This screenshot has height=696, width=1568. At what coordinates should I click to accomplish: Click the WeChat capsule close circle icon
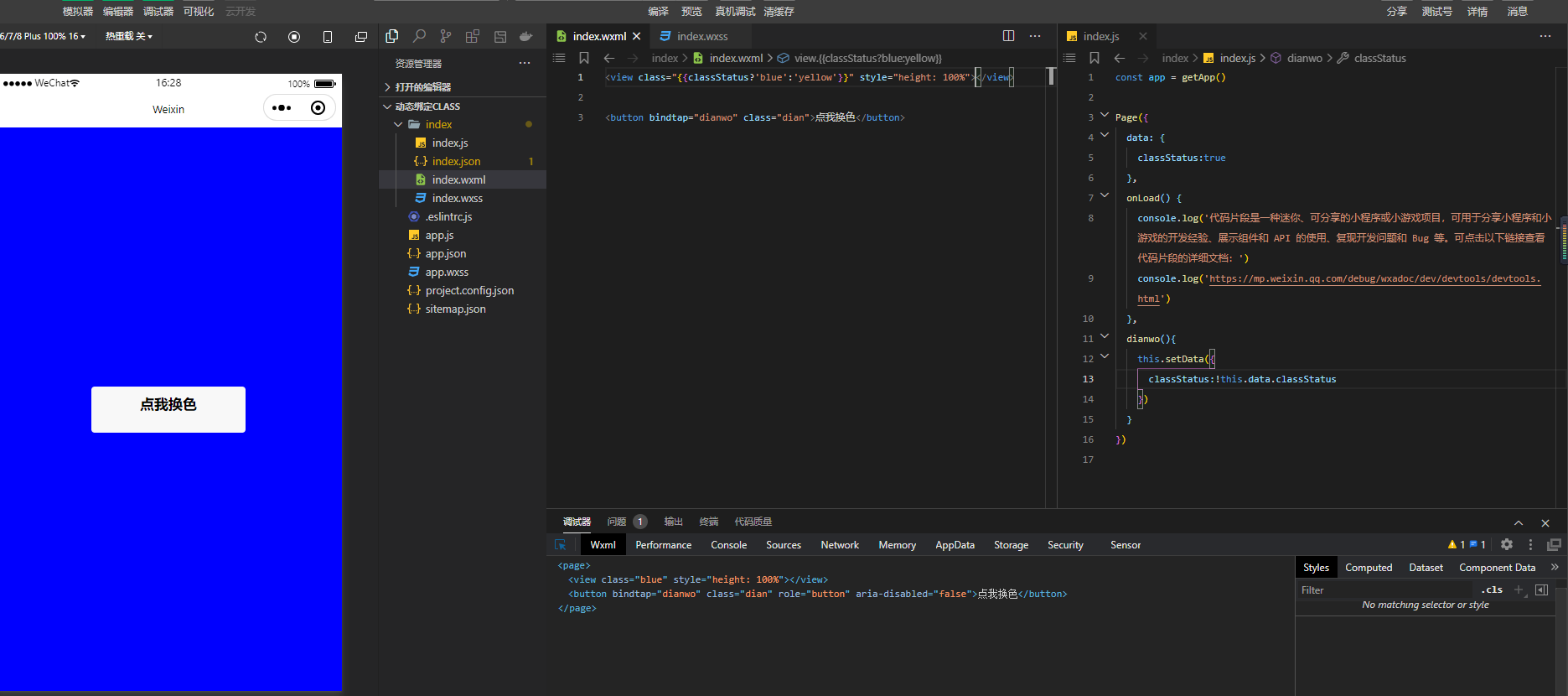[x=318, y=107]
